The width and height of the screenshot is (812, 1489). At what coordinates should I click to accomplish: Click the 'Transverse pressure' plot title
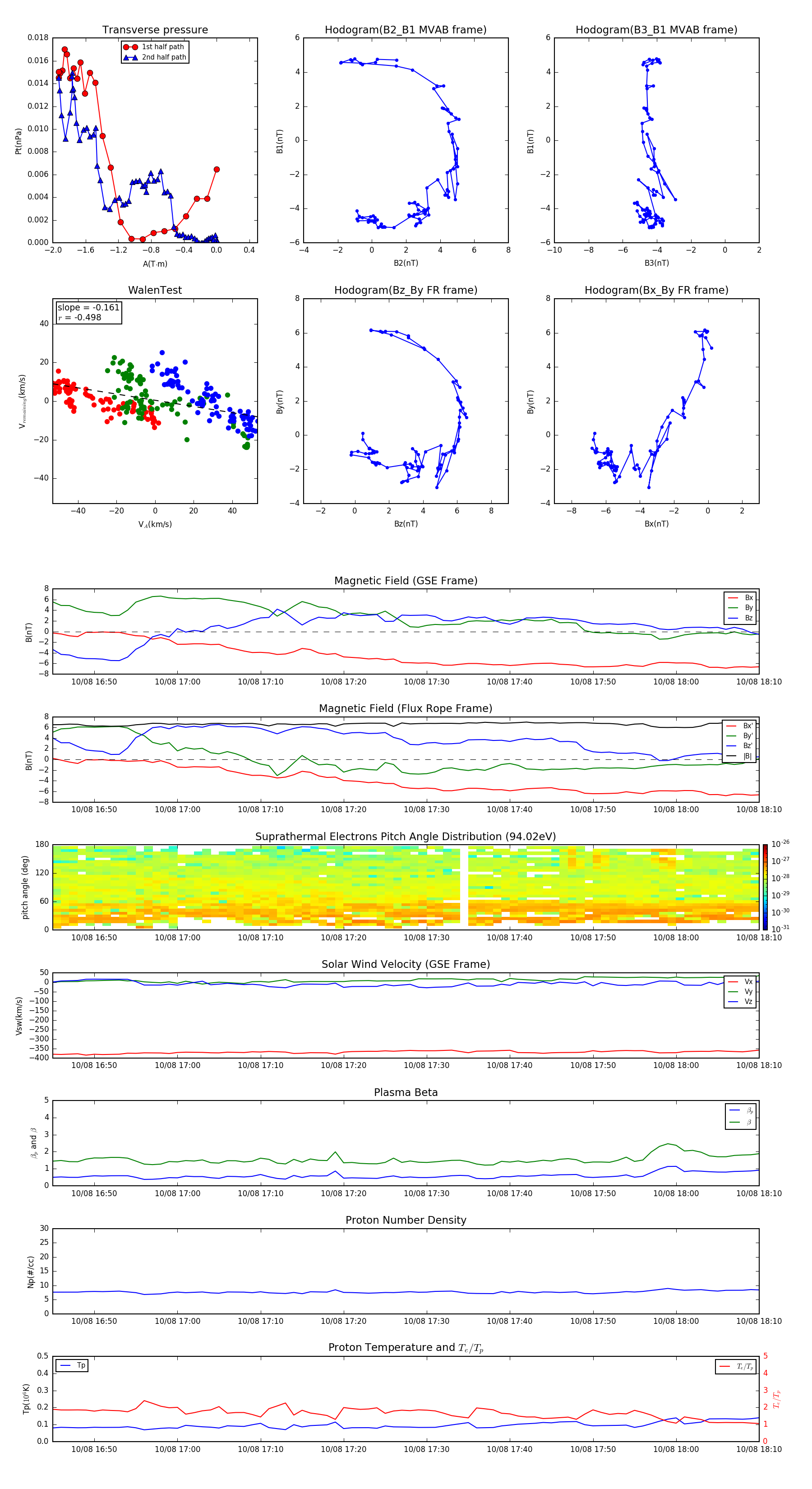(155, 30)
